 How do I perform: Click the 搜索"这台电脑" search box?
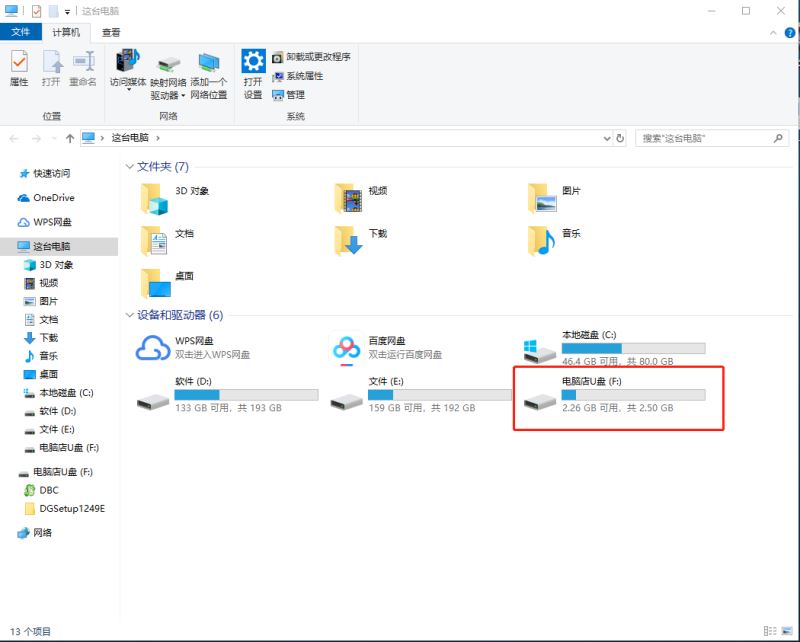tap(705, 138)
